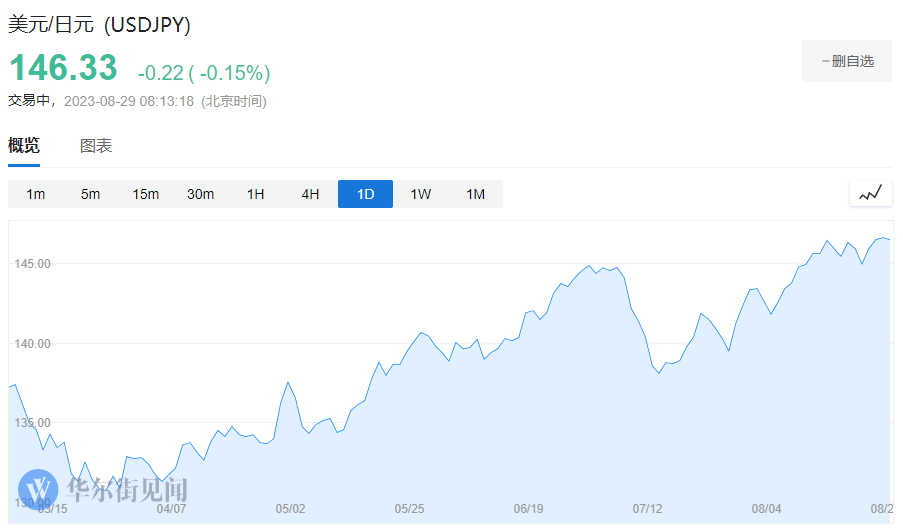Click the 06/19 date marker
Viewport: 903px width, 532px height.
(529, 509)
